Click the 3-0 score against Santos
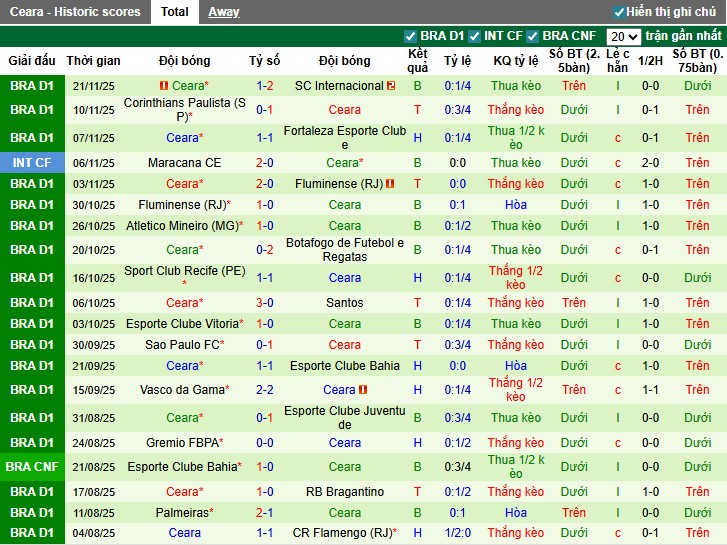 pyautogui.click(x=265, y=303)
